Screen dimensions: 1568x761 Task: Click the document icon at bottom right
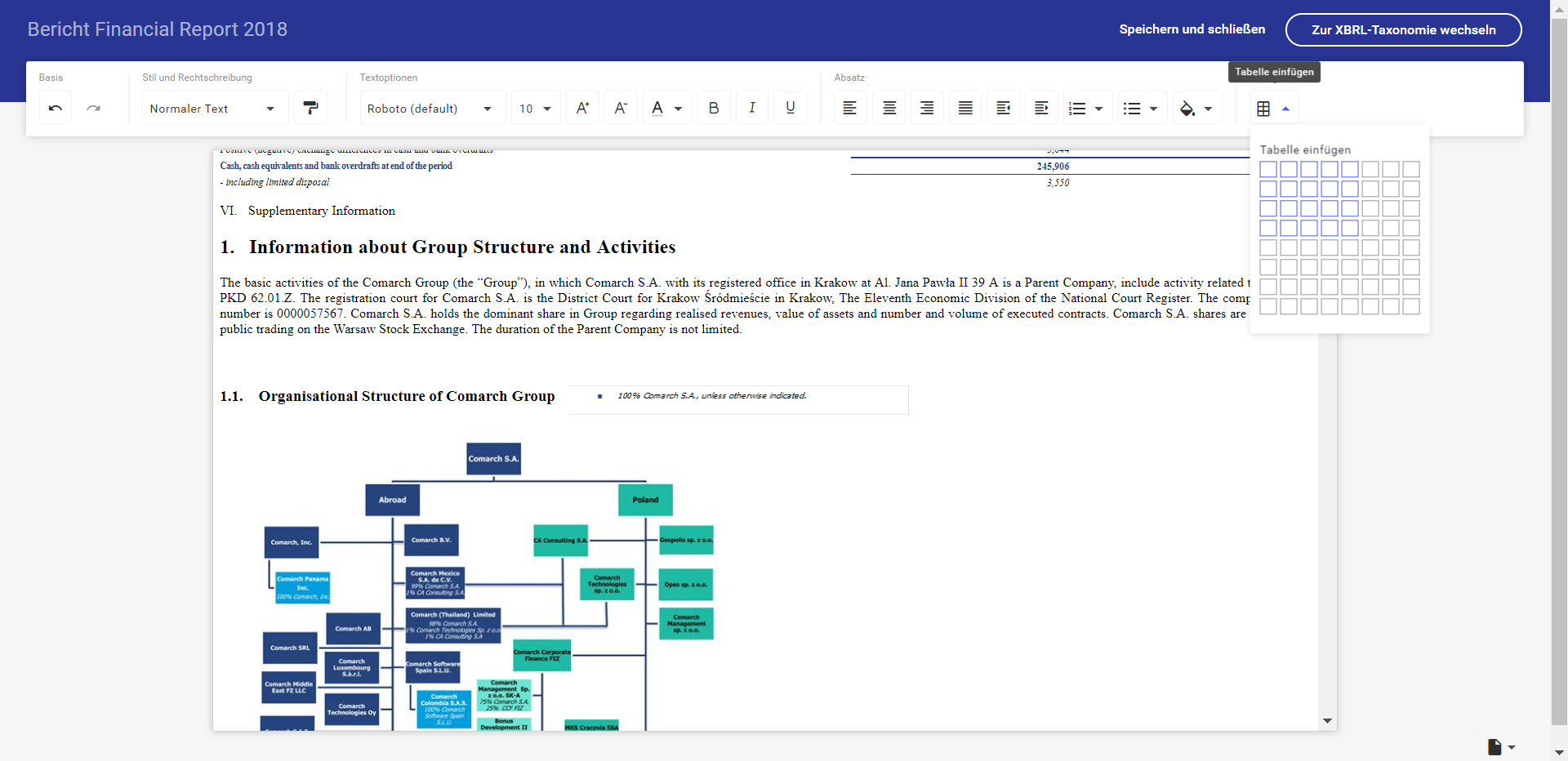coord(1494,747)
